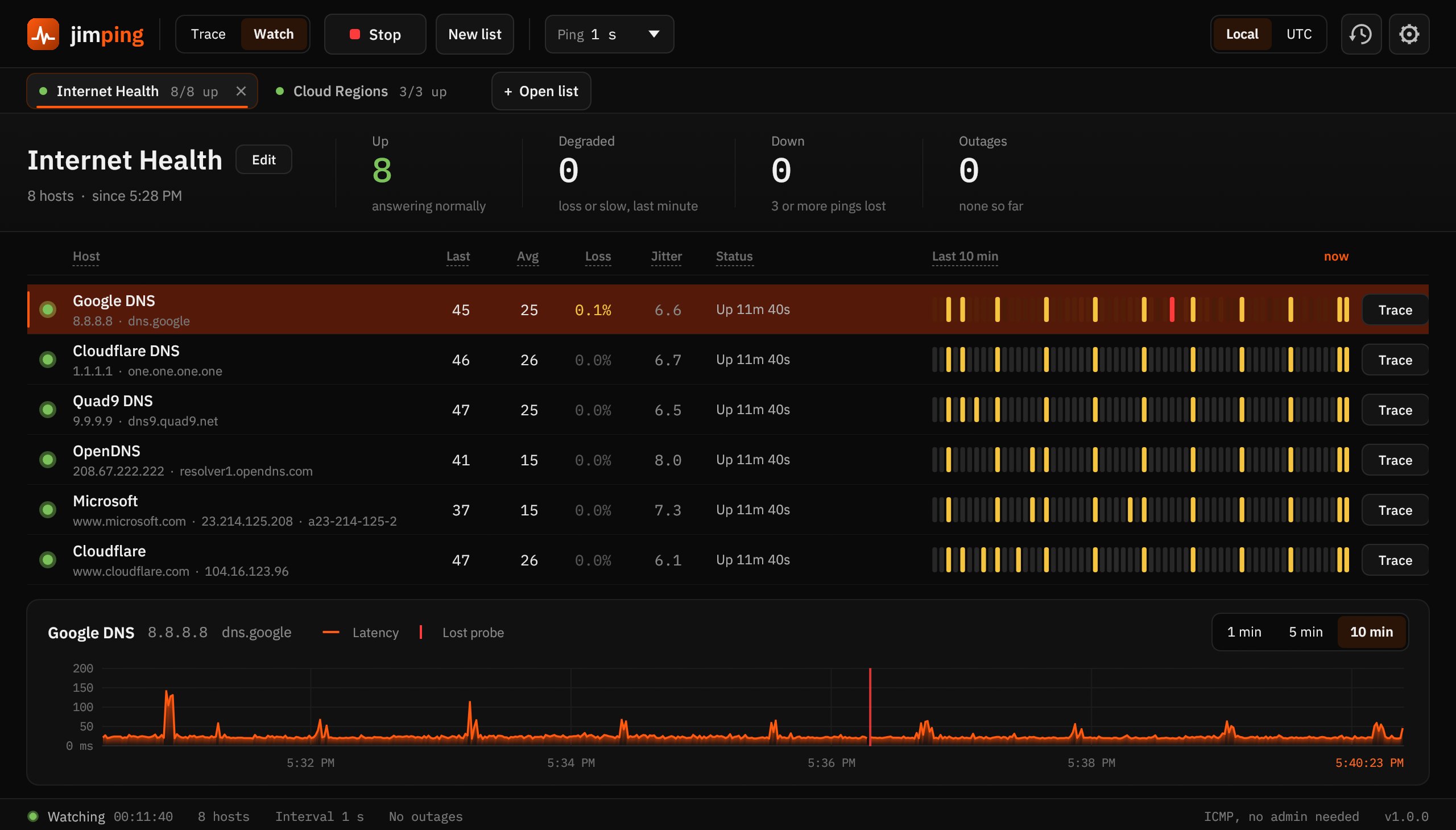Click the Open list button
This screenshot has width=1456, height=830.
tap(541, 91)
